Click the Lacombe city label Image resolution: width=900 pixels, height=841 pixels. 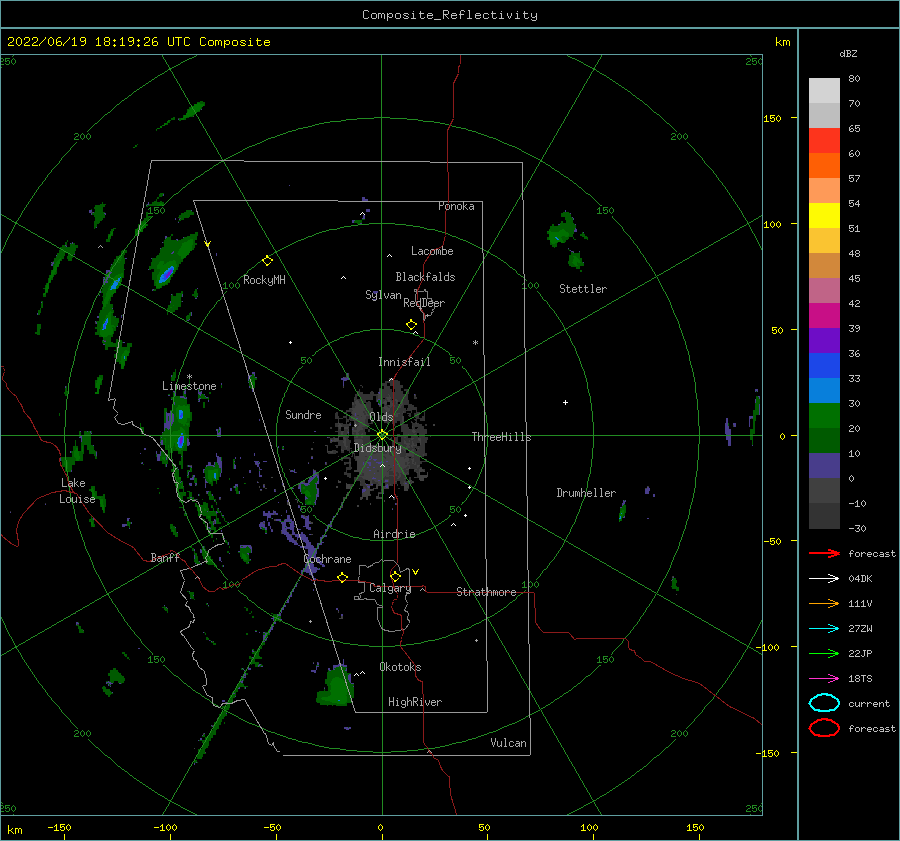[x=432, y=251]
